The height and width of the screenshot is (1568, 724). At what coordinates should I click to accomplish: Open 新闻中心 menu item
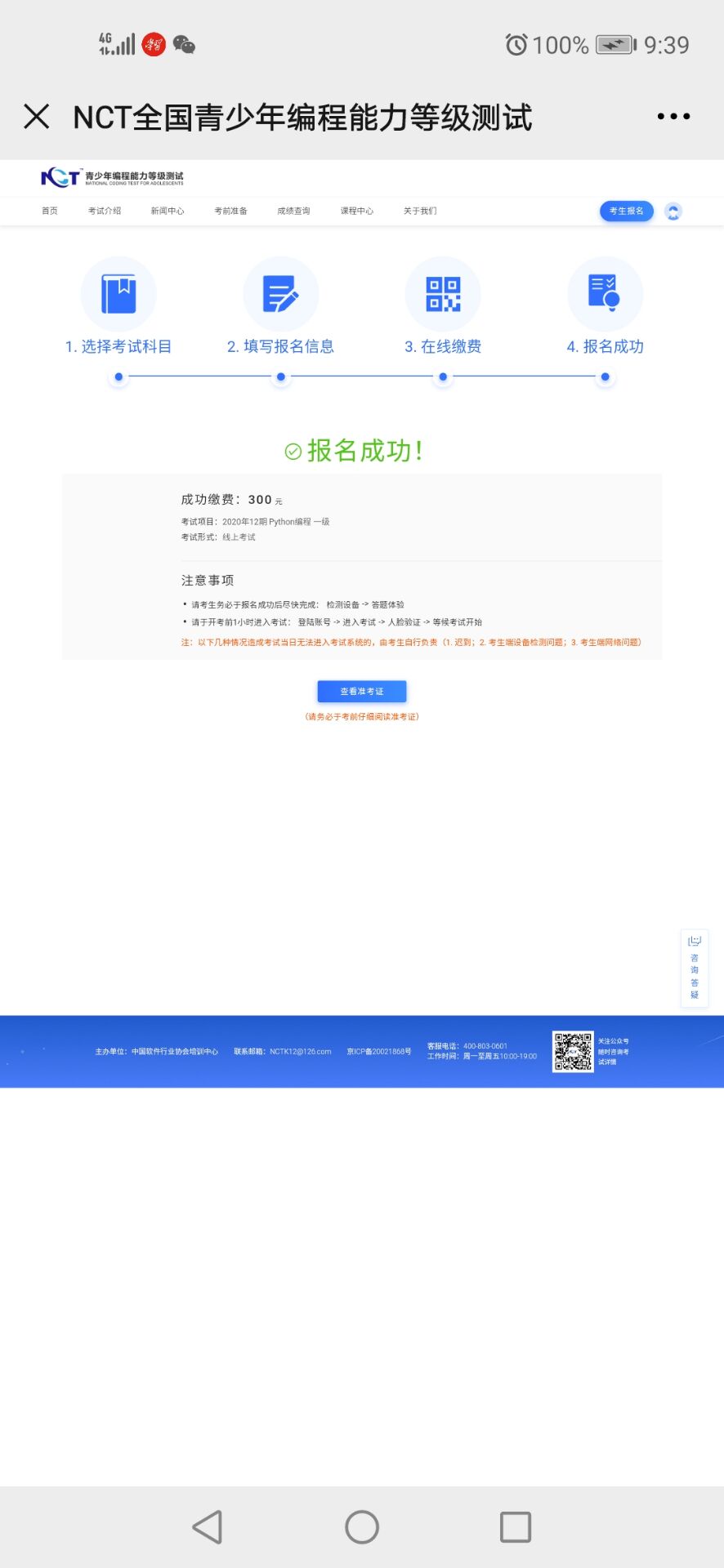pyautogui.click(x=168, y=211)
